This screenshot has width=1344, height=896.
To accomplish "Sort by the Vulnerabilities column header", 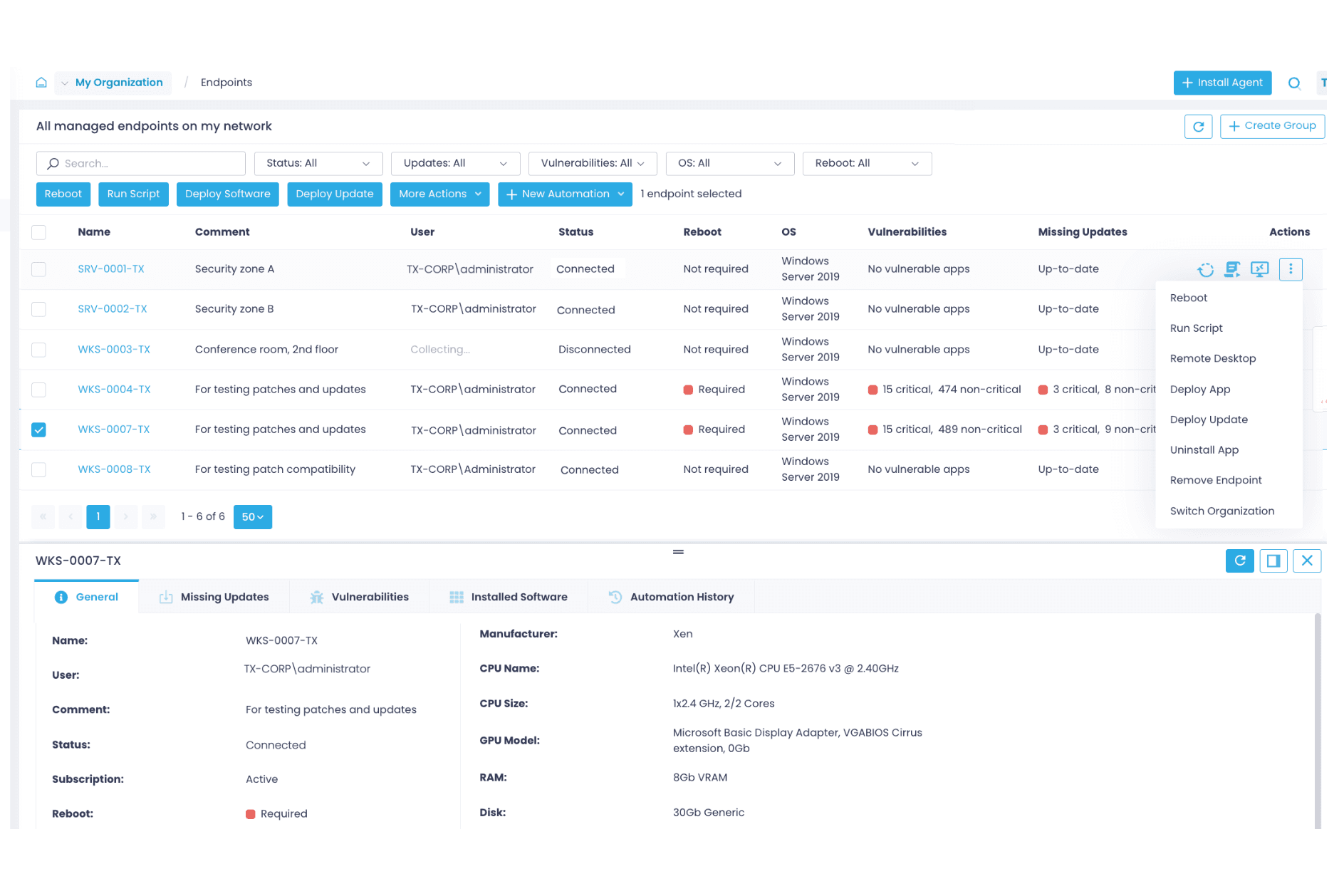I will pos(907,232).
